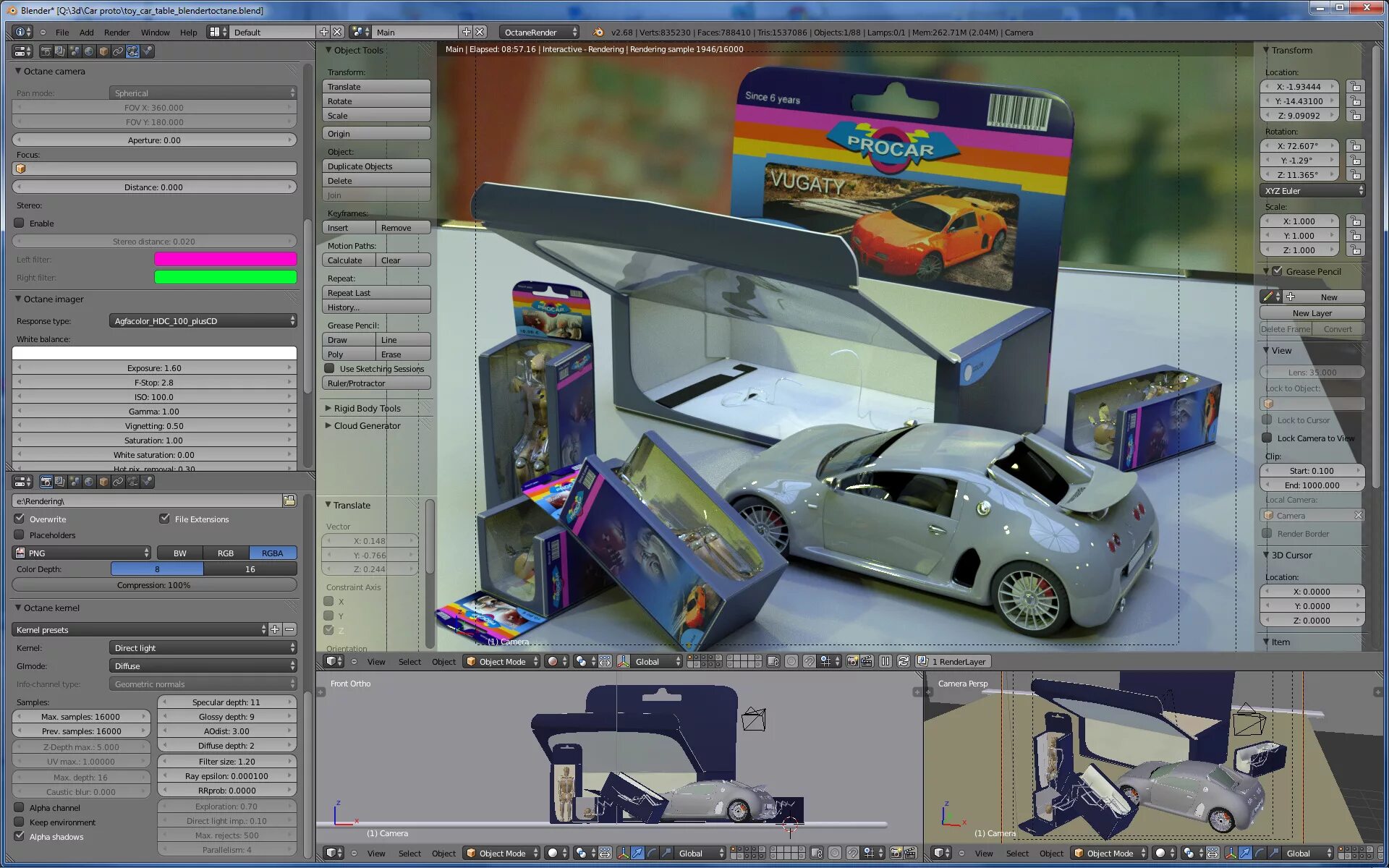Click the pause render icon in viewport header

885,661
